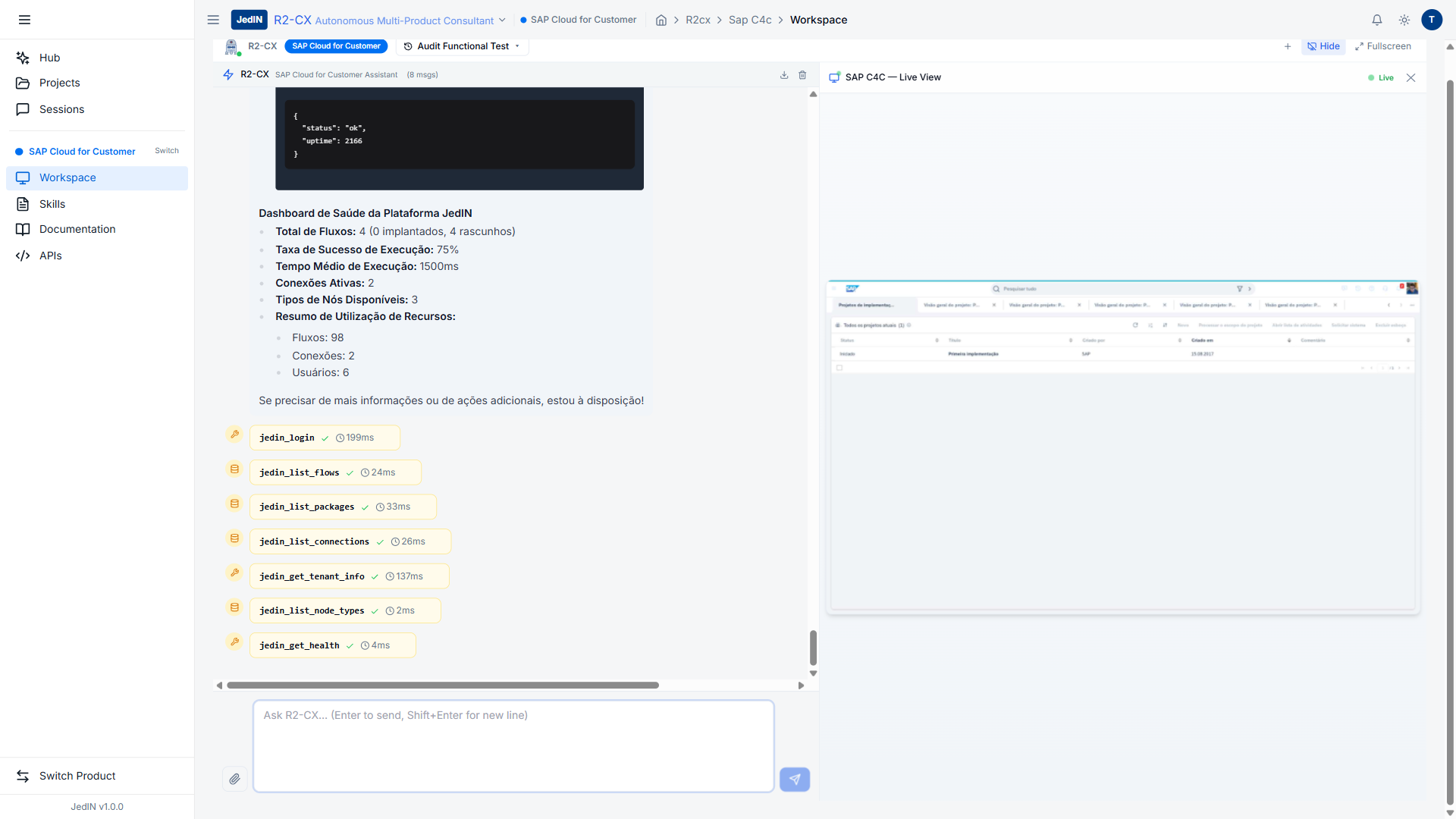Download the chat conversation
The width and height of the screenshot is (1456, 819).
tap(784, 75)
